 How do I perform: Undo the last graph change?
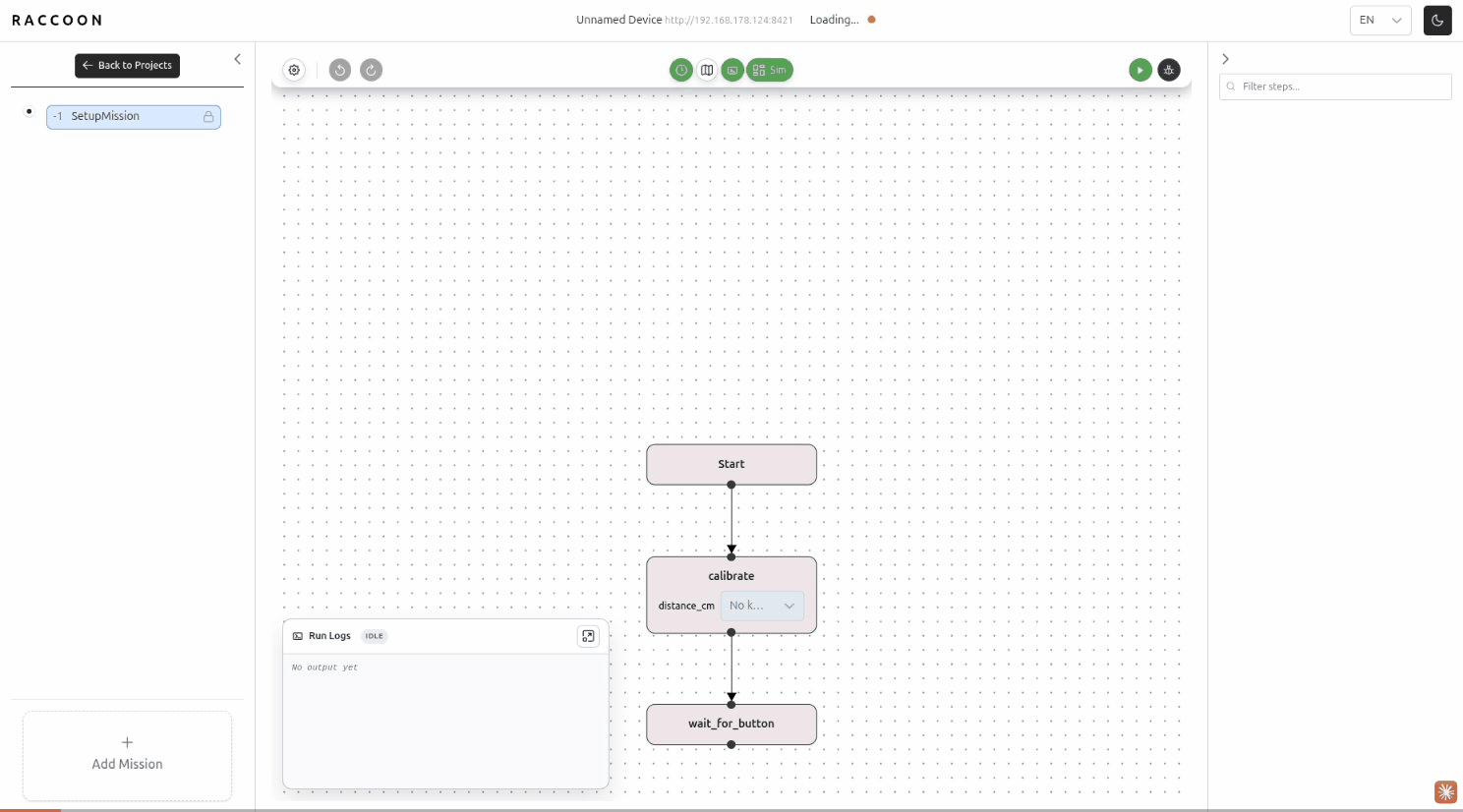pos(340,70)
